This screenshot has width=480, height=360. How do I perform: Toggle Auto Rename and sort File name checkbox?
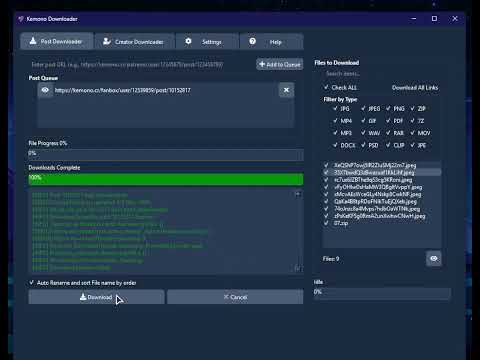click(x=32, y=283)
